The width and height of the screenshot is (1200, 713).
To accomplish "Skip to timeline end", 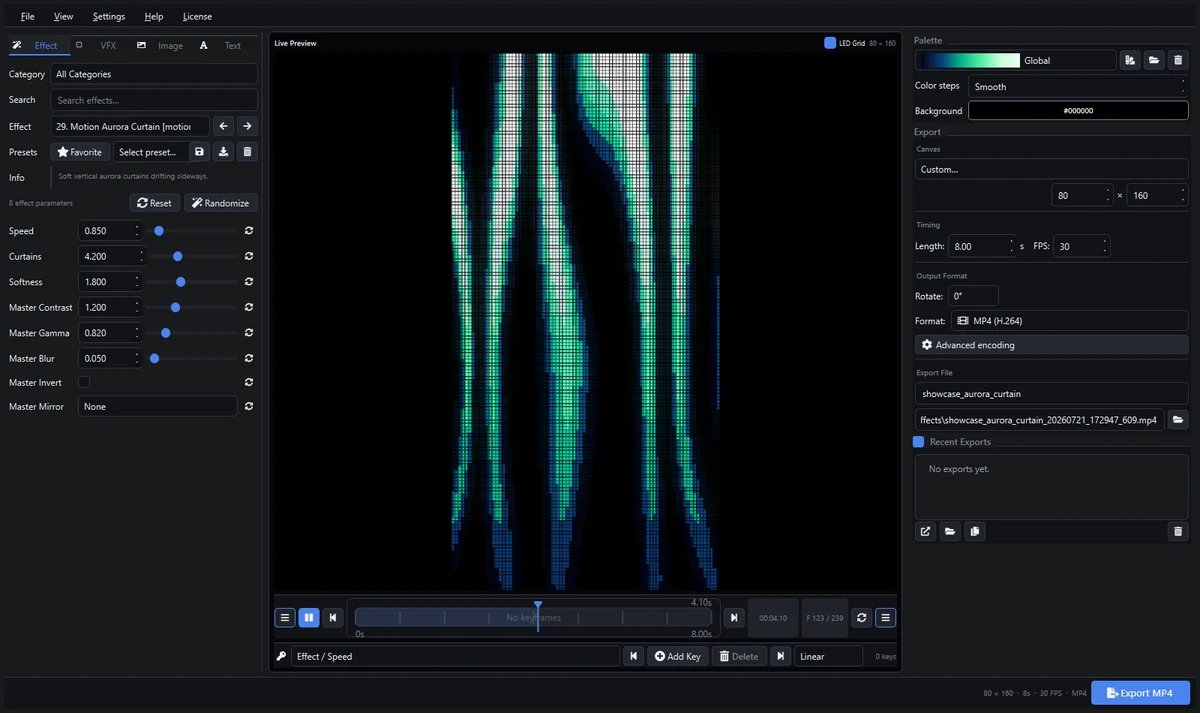I will point(733,618).
